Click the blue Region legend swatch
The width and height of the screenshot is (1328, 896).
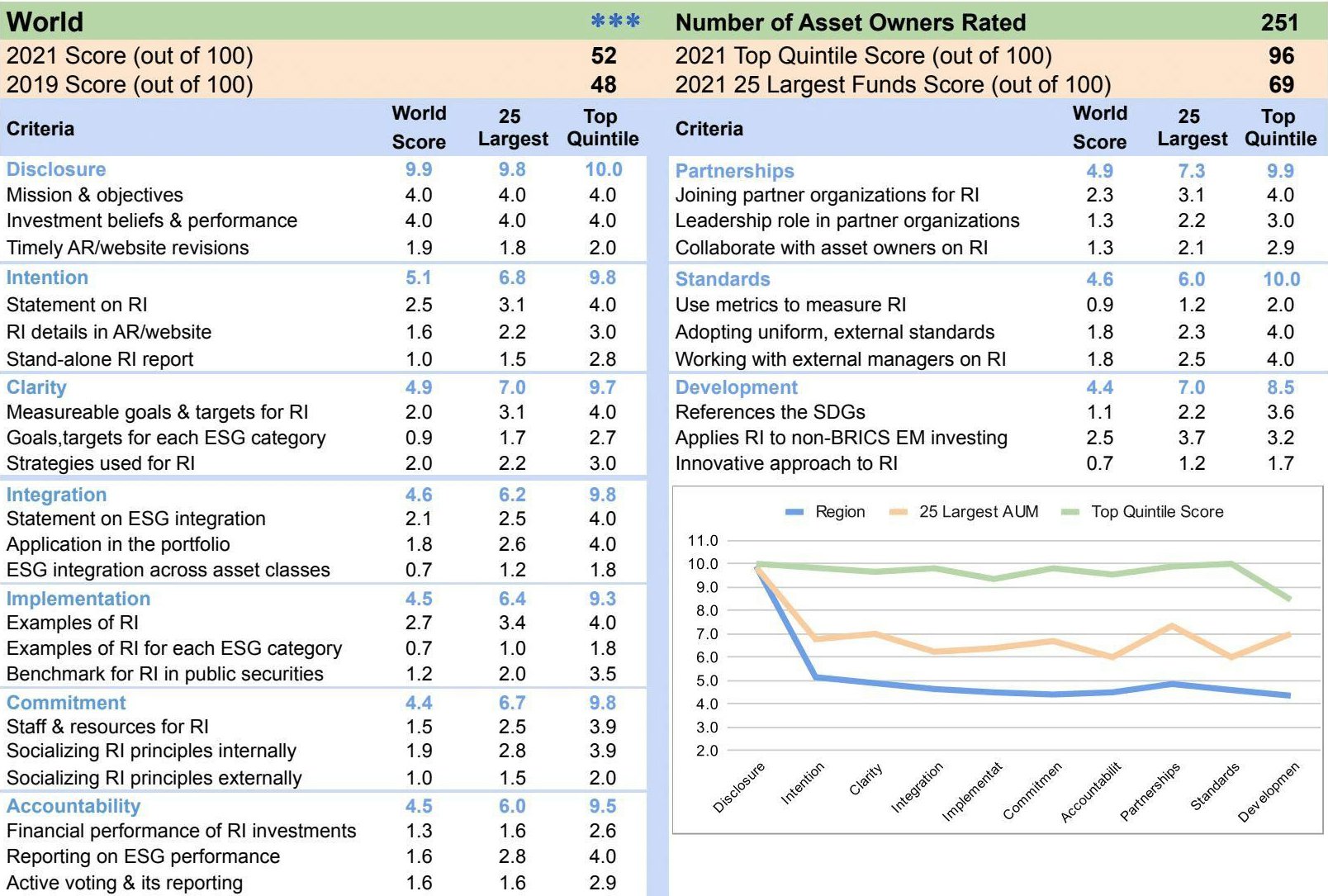(794, 512)
